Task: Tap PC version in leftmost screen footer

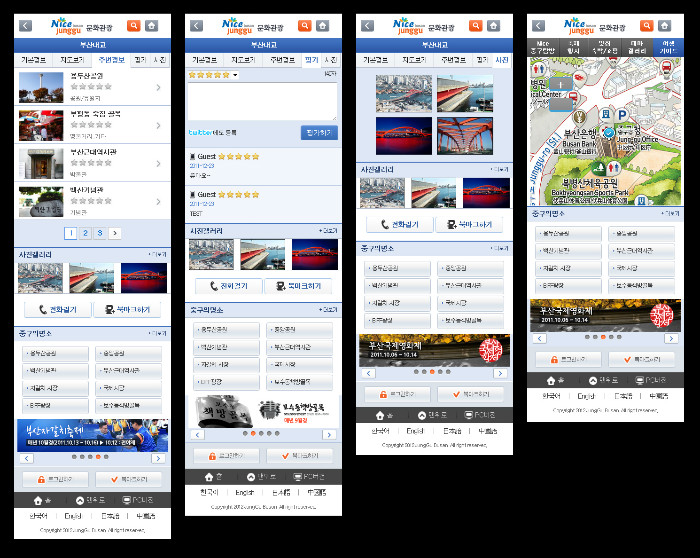Action: [138, 500]
